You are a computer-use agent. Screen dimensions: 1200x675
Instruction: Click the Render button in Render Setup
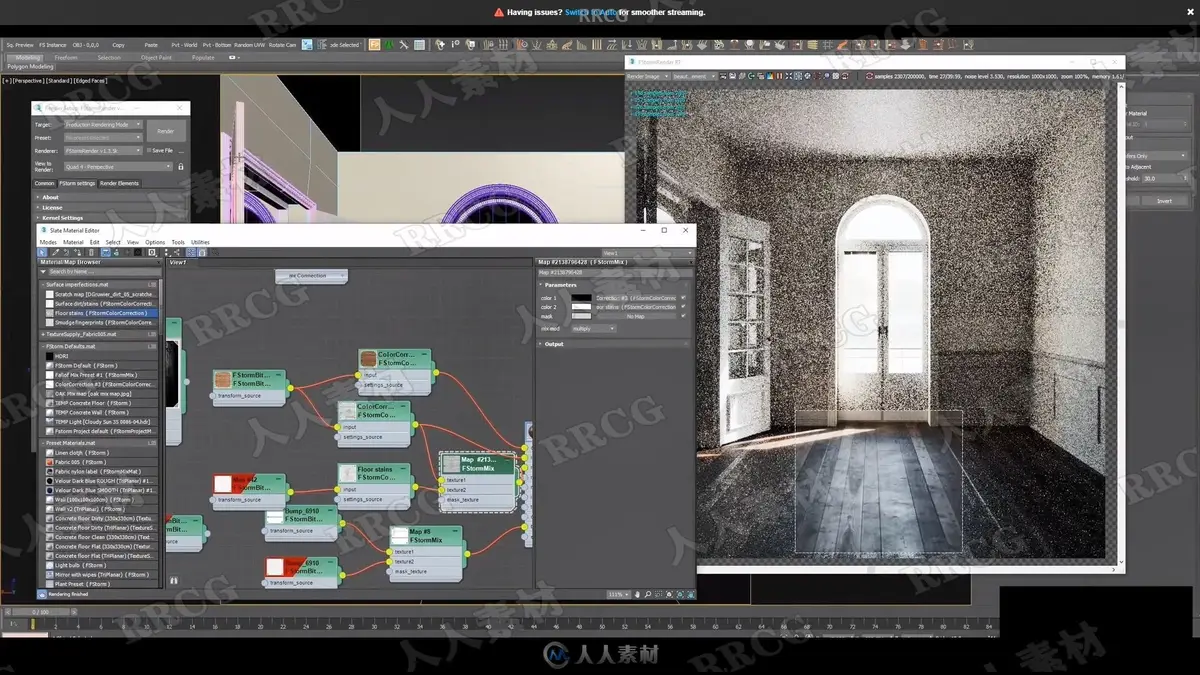(x=166, y=131)
